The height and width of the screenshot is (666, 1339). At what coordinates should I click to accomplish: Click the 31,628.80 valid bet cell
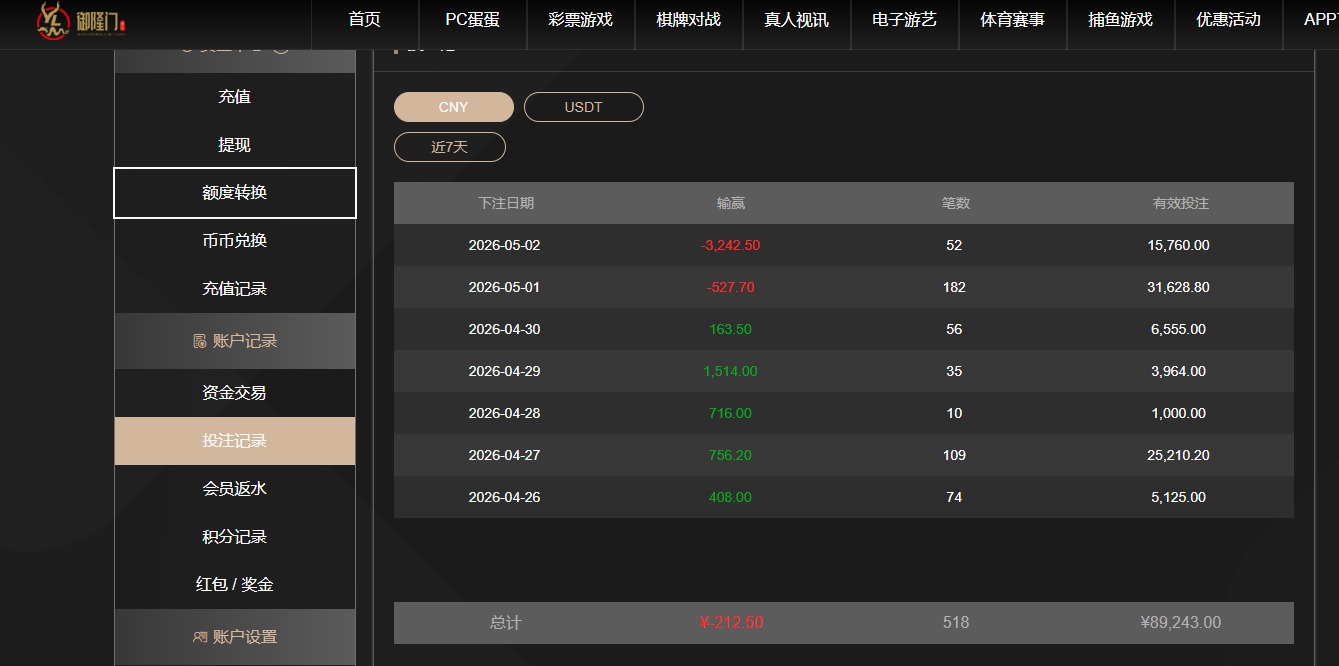click(x=1179, y=287)
